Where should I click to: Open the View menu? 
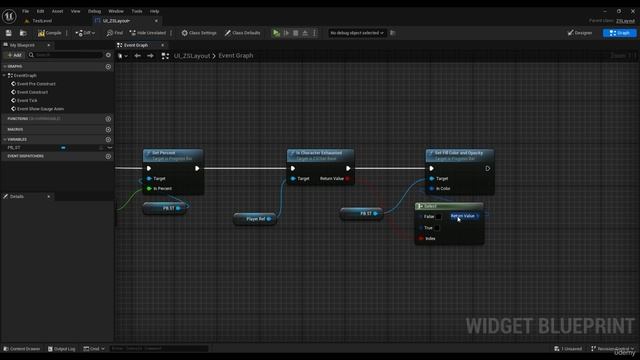coord(76,11)
